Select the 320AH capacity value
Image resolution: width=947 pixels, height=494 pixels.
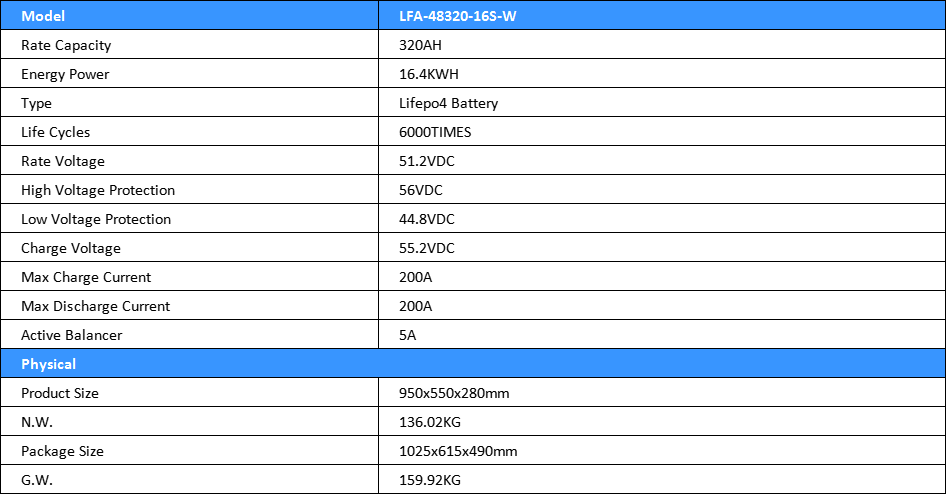[x=420, y=45]
